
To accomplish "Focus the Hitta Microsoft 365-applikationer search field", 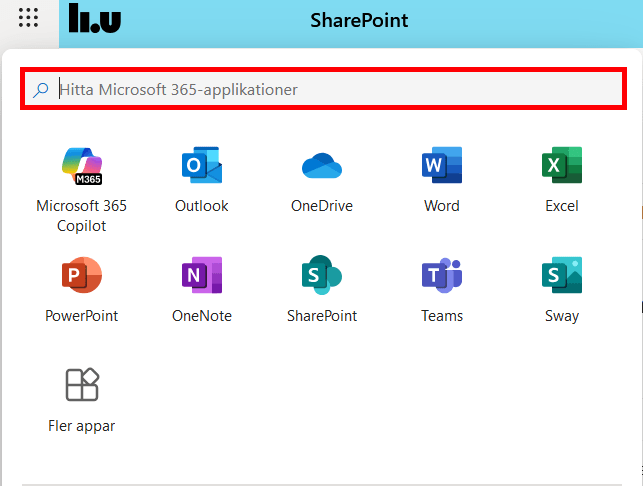I will 324,89.
